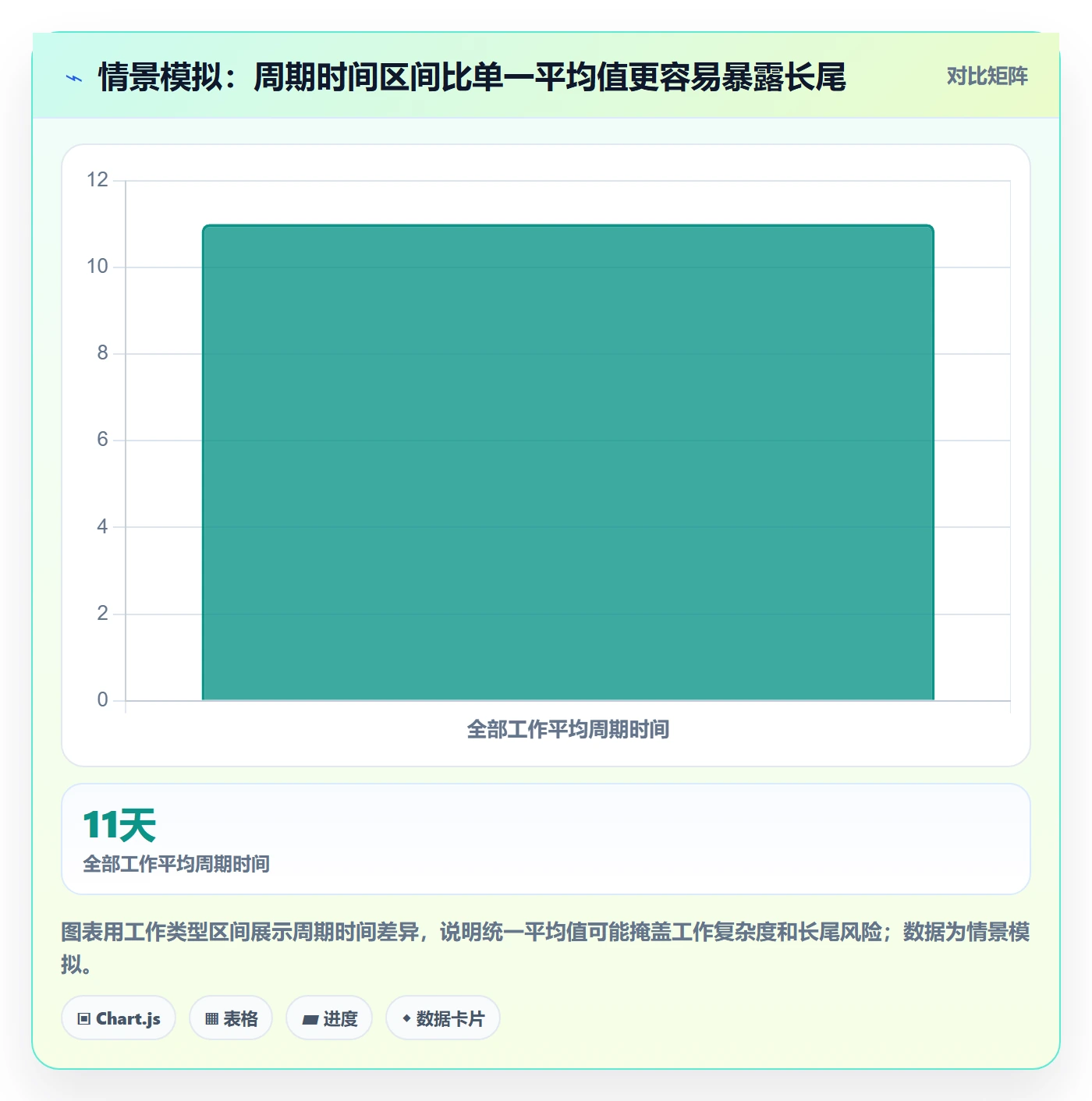Click the y-axis tick label 12

[97, 180]
